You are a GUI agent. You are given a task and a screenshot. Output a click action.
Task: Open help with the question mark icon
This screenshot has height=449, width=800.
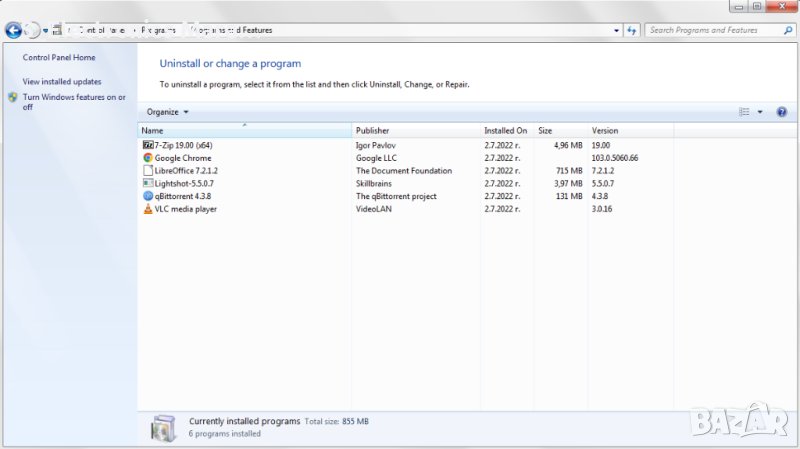[x=782, y=112]
